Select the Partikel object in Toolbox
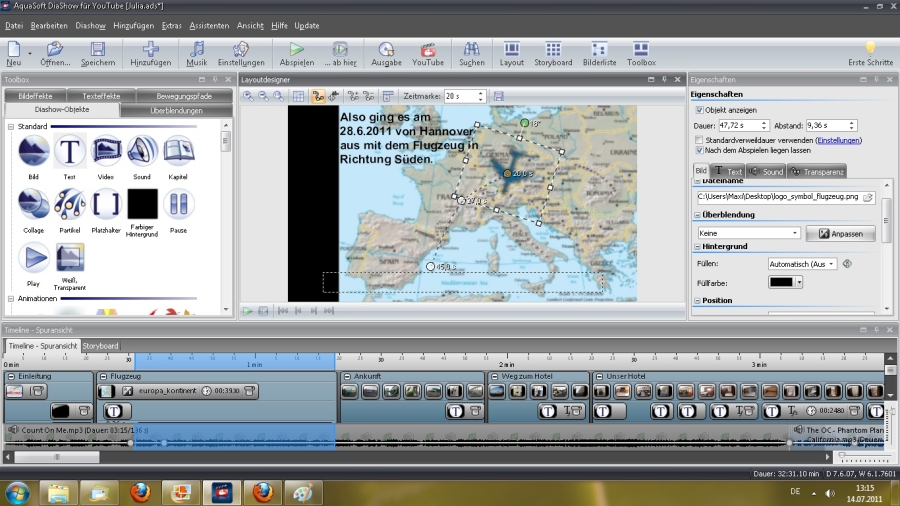Screen dimensions: 900x506 (x=69, y=204)
